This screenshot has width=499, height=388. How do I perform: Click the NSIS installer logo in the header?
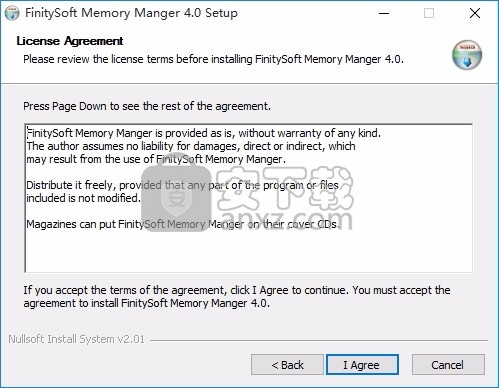[467, 55]
